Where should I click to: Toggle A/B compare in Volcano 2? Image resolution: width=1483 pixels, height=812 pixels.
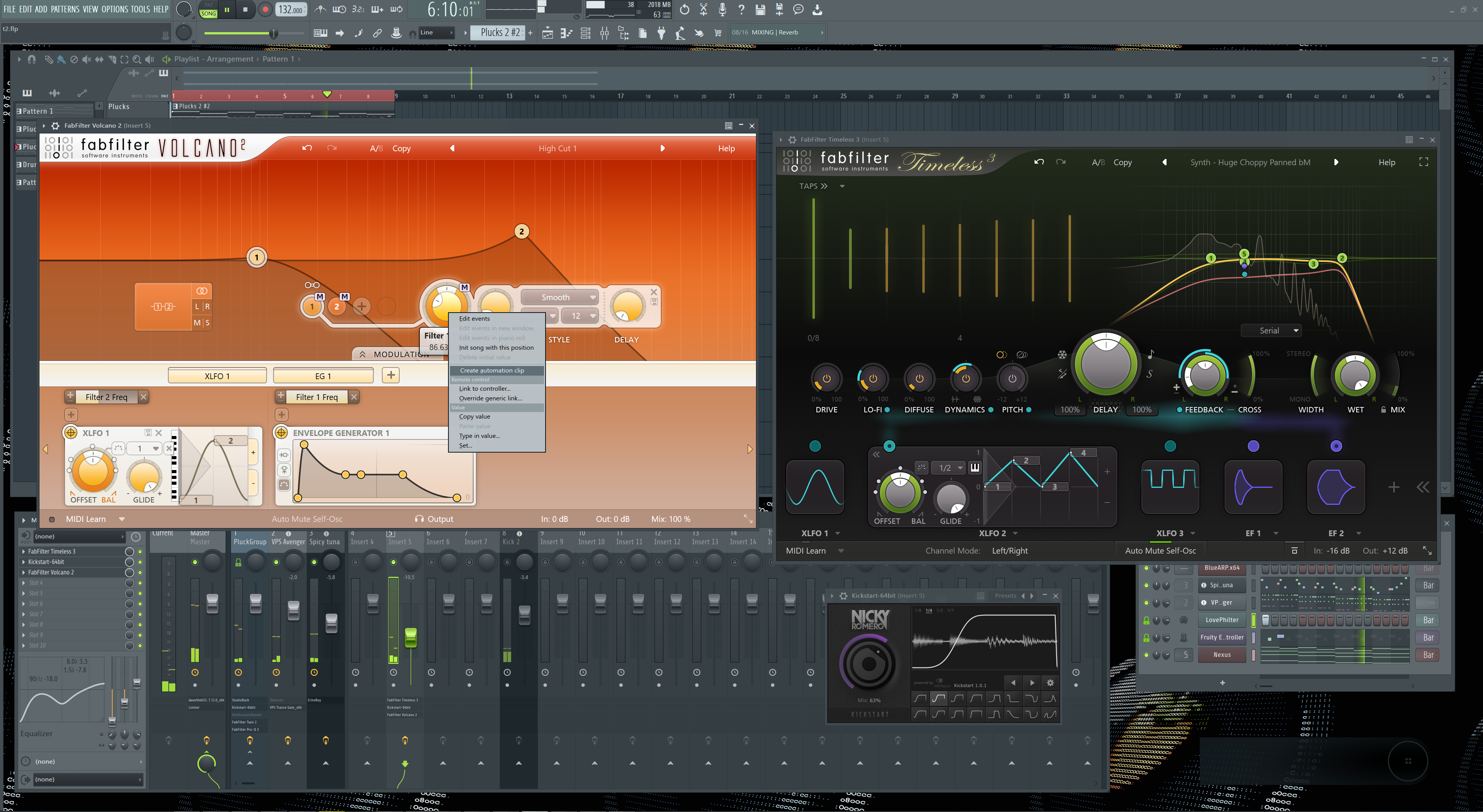(376, 149)
